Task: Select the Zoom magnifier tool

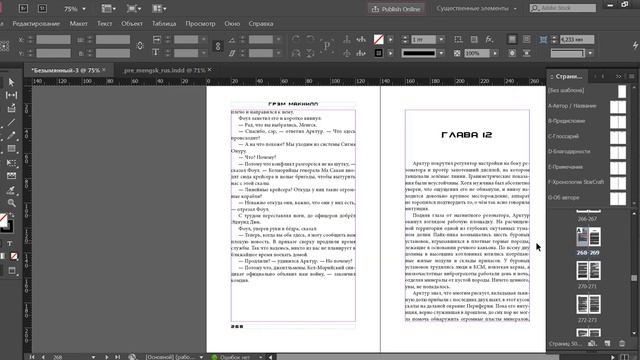Action: tap(11, 203)
